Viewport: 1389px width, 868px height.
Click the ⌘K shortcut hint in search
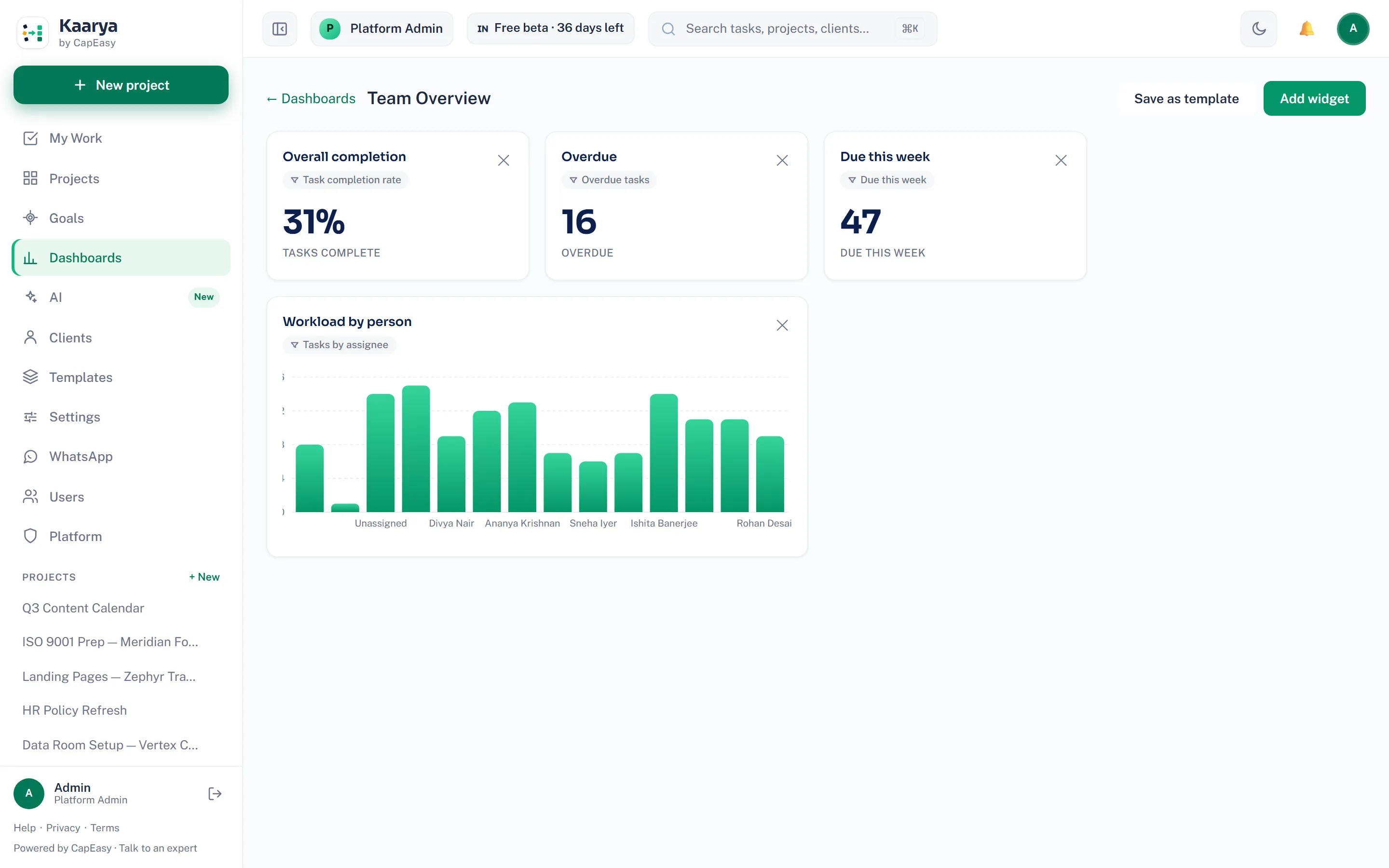pos(910,29)
